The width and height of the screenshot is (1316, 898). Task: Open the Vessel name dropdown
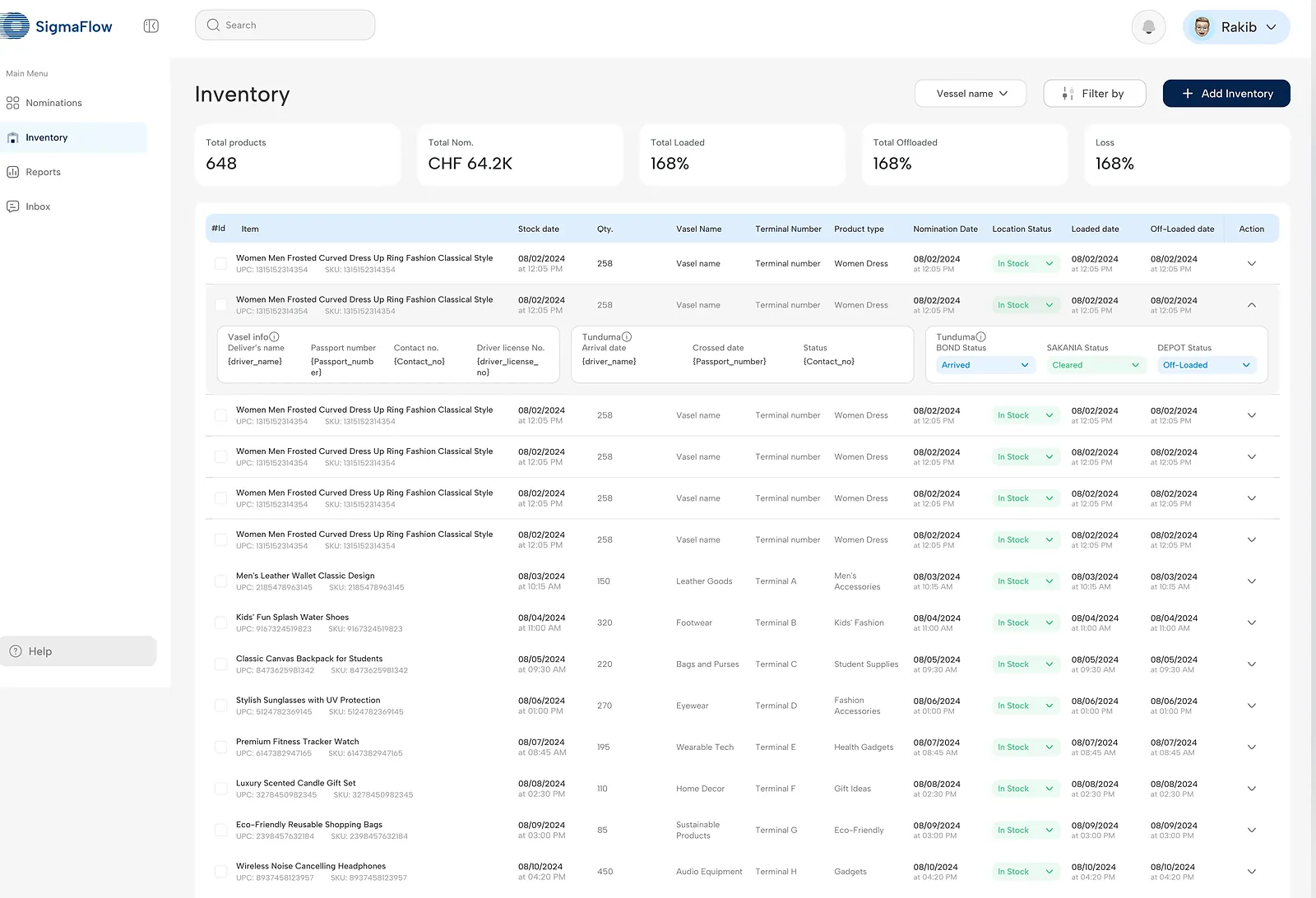tap(971, 94)
